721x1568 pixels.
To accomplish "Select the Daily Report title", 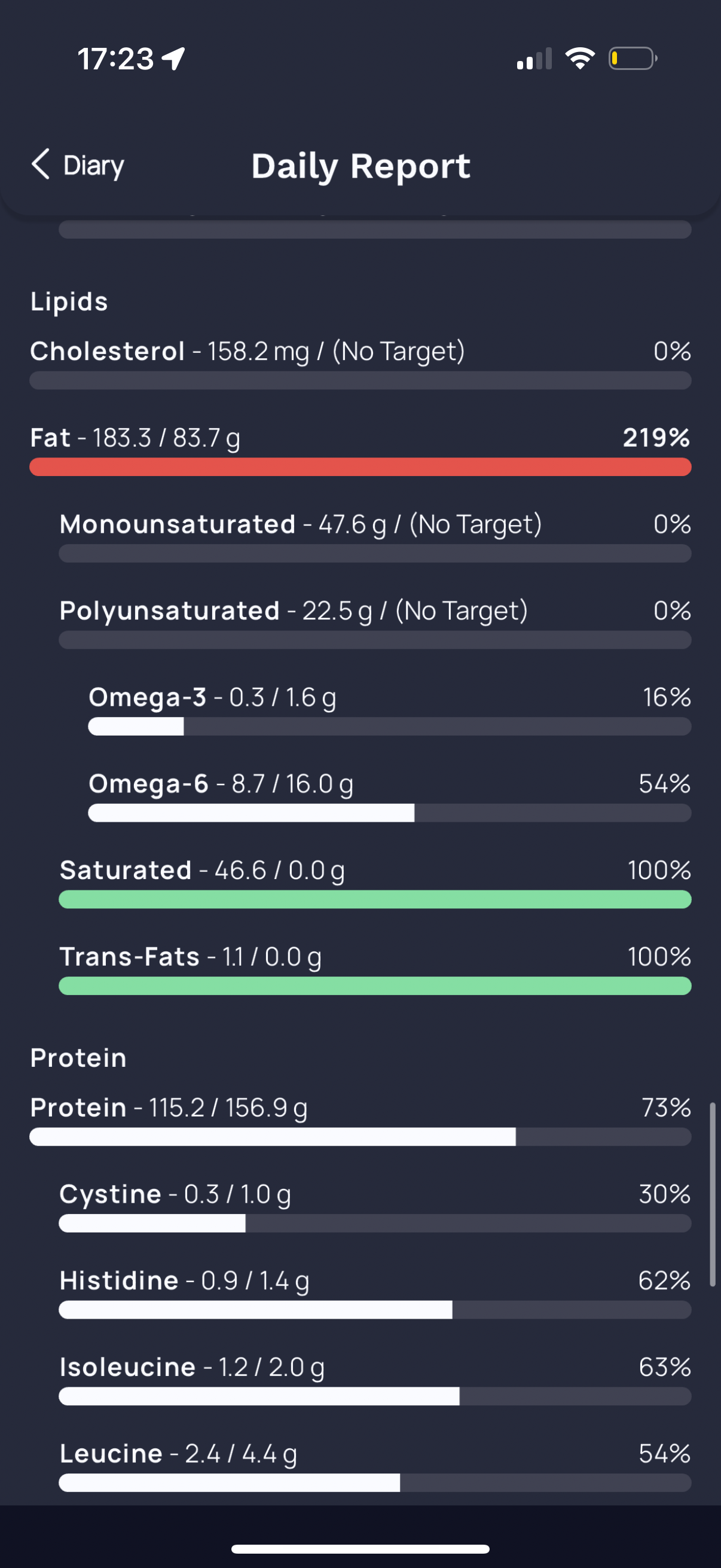I will pos(361,166).
